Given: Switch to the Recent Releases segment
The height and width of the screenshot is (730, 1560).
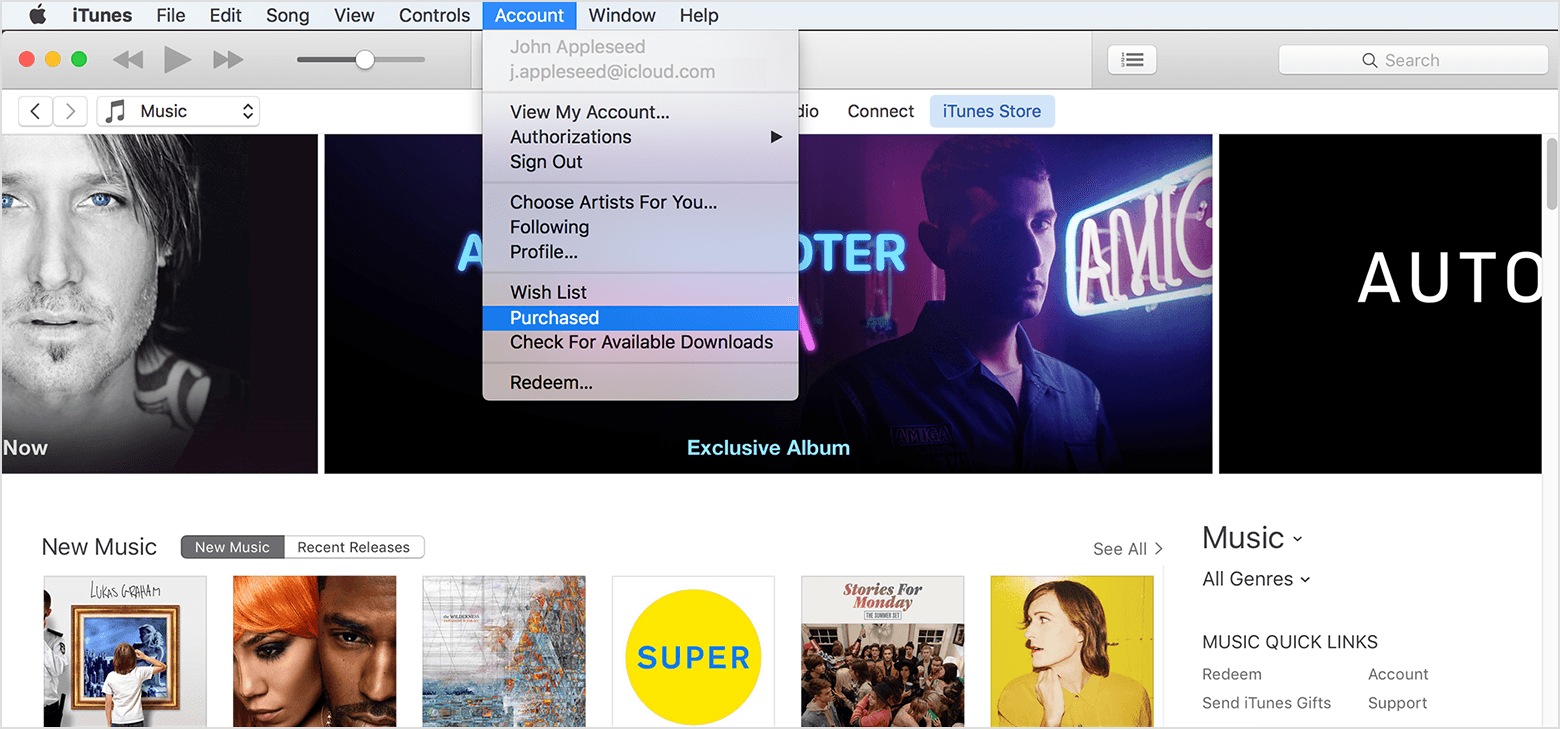Looking at the screenshot, I should click(x=353, y=547).
